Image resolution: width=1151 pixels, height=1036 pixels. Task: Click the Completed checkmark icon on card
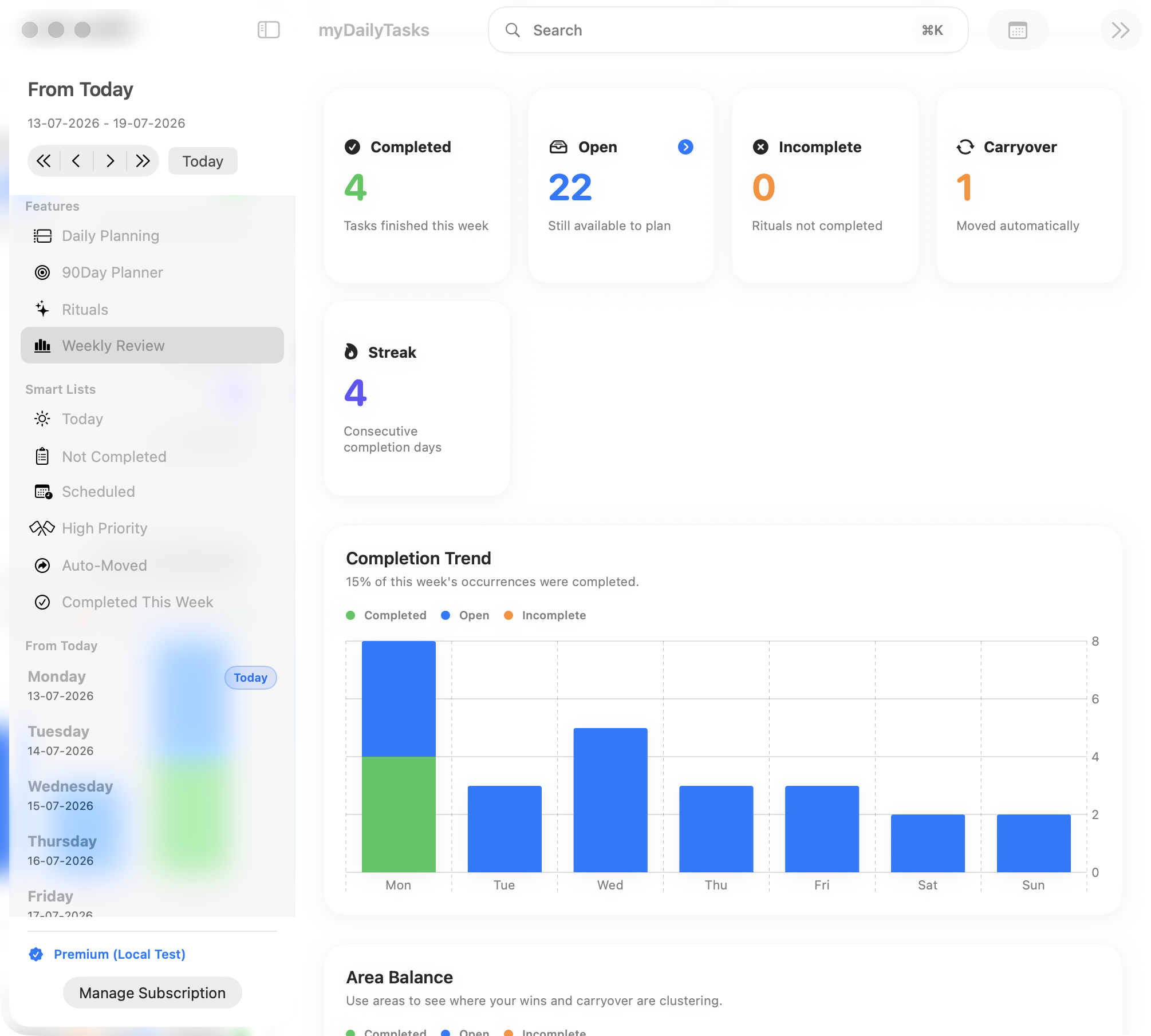pos(352,147)
